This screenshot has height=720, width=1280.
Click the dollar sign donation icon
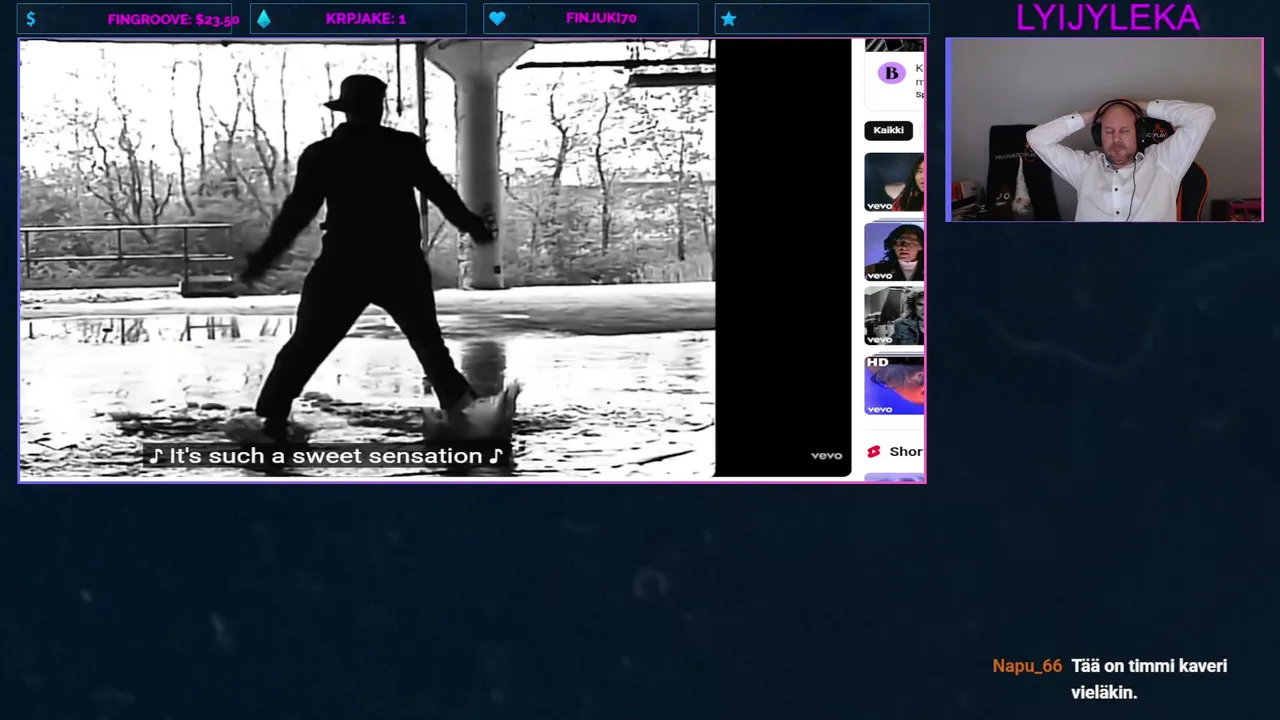[31, 19]
